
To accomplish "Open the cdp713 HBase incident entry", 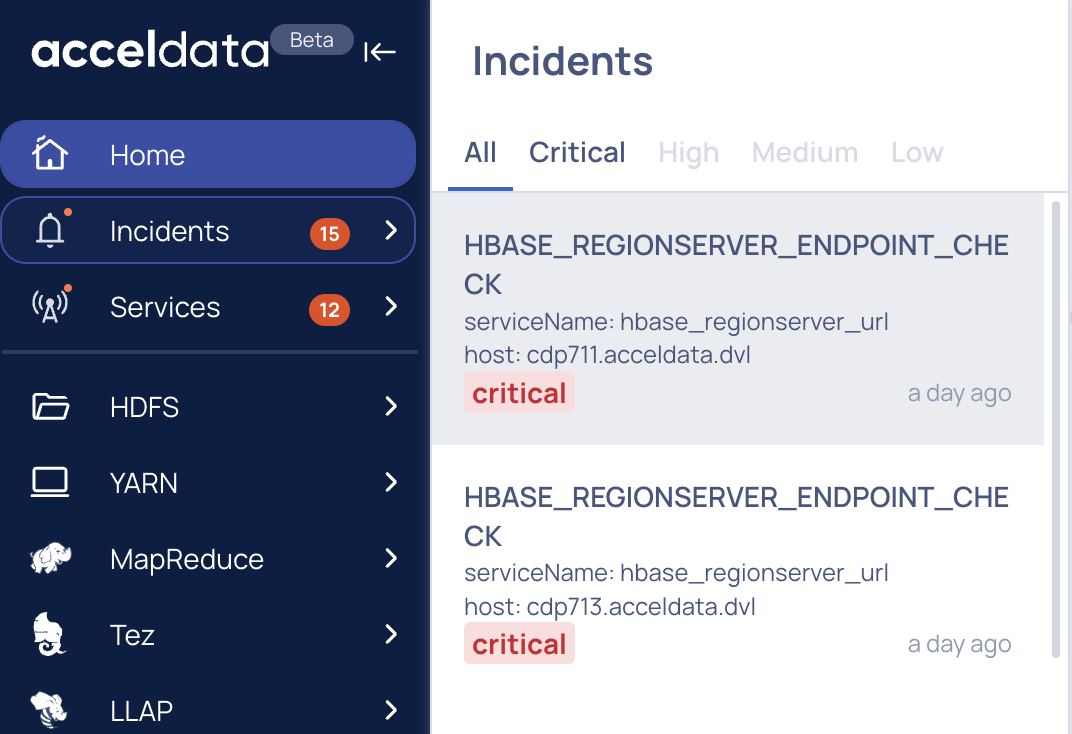I will click(x=738, y=571).
